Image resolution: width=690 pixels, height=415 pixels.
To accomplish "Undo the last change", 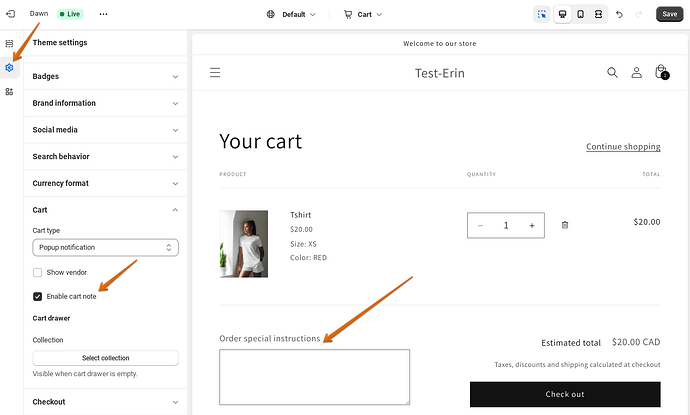I will click(620, 15).
